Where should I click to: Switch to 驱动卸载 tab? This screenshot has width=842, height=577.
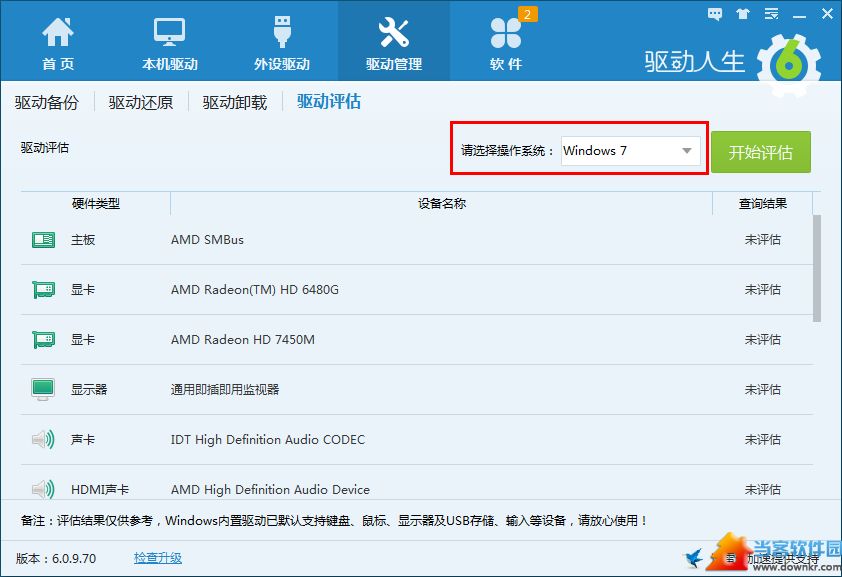235,102
